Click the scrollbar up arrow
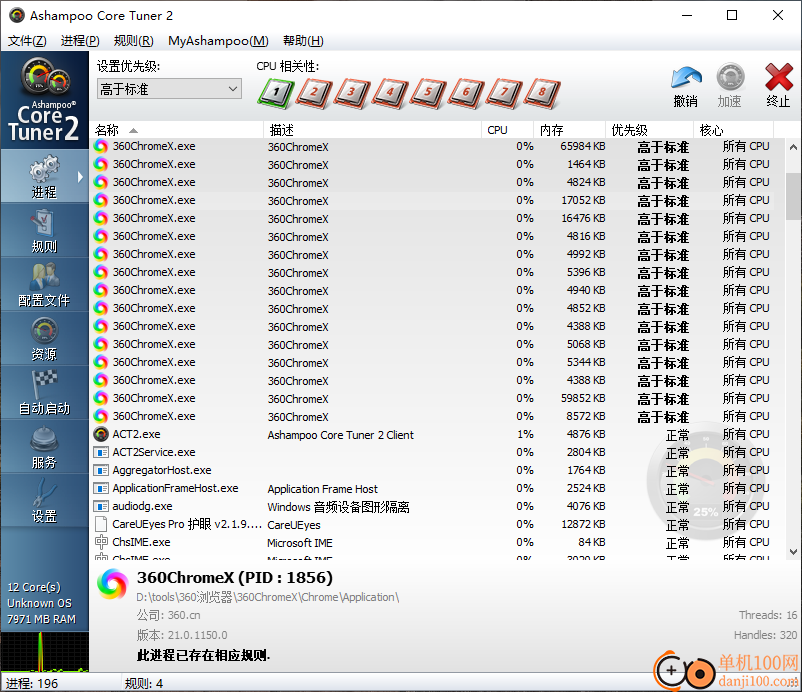The width and height of the screenshot is (802, 692). 793,147
